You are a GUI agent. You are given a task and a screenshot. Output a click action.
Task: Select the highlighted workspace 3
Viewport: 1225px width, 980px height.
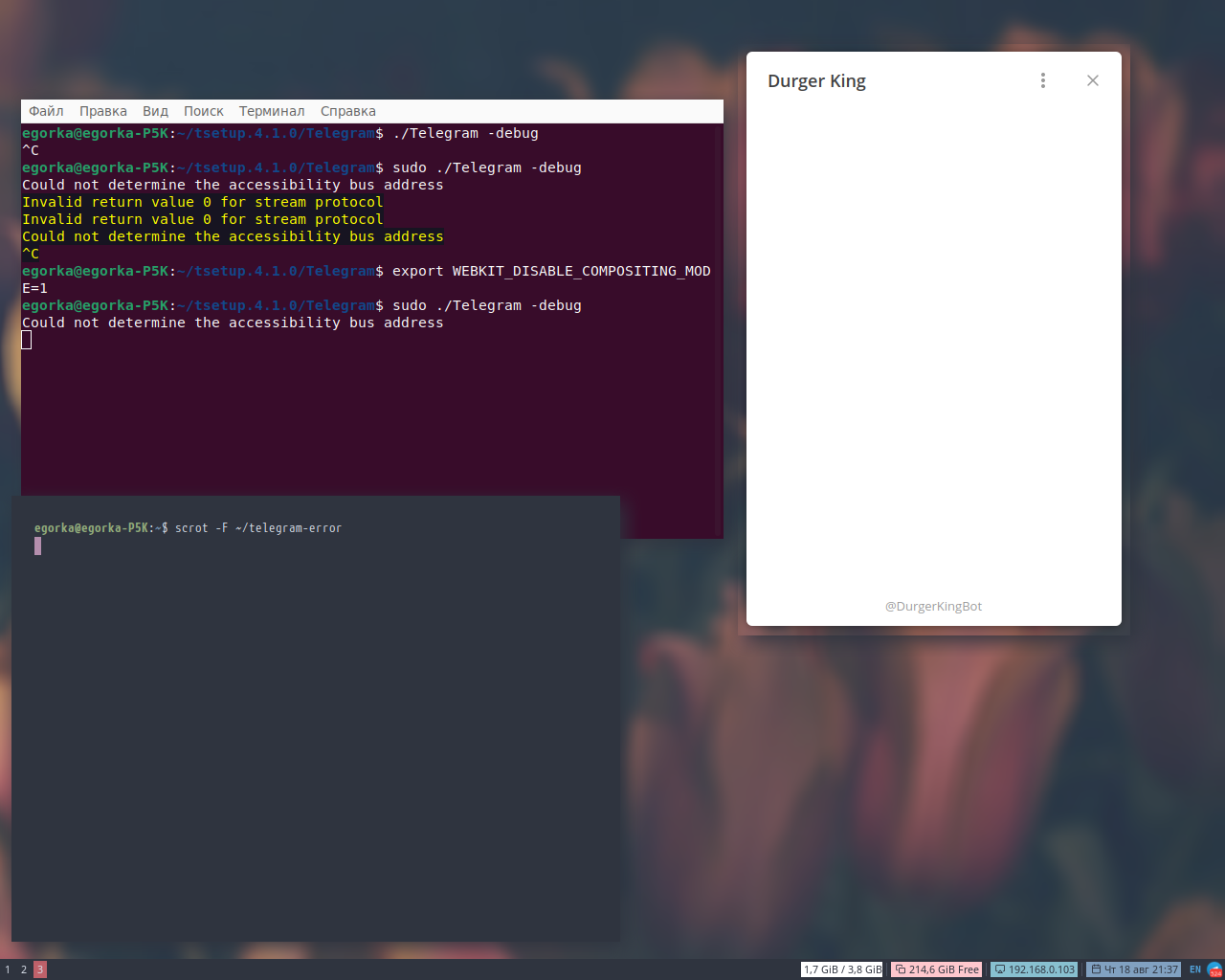point(39,969)
